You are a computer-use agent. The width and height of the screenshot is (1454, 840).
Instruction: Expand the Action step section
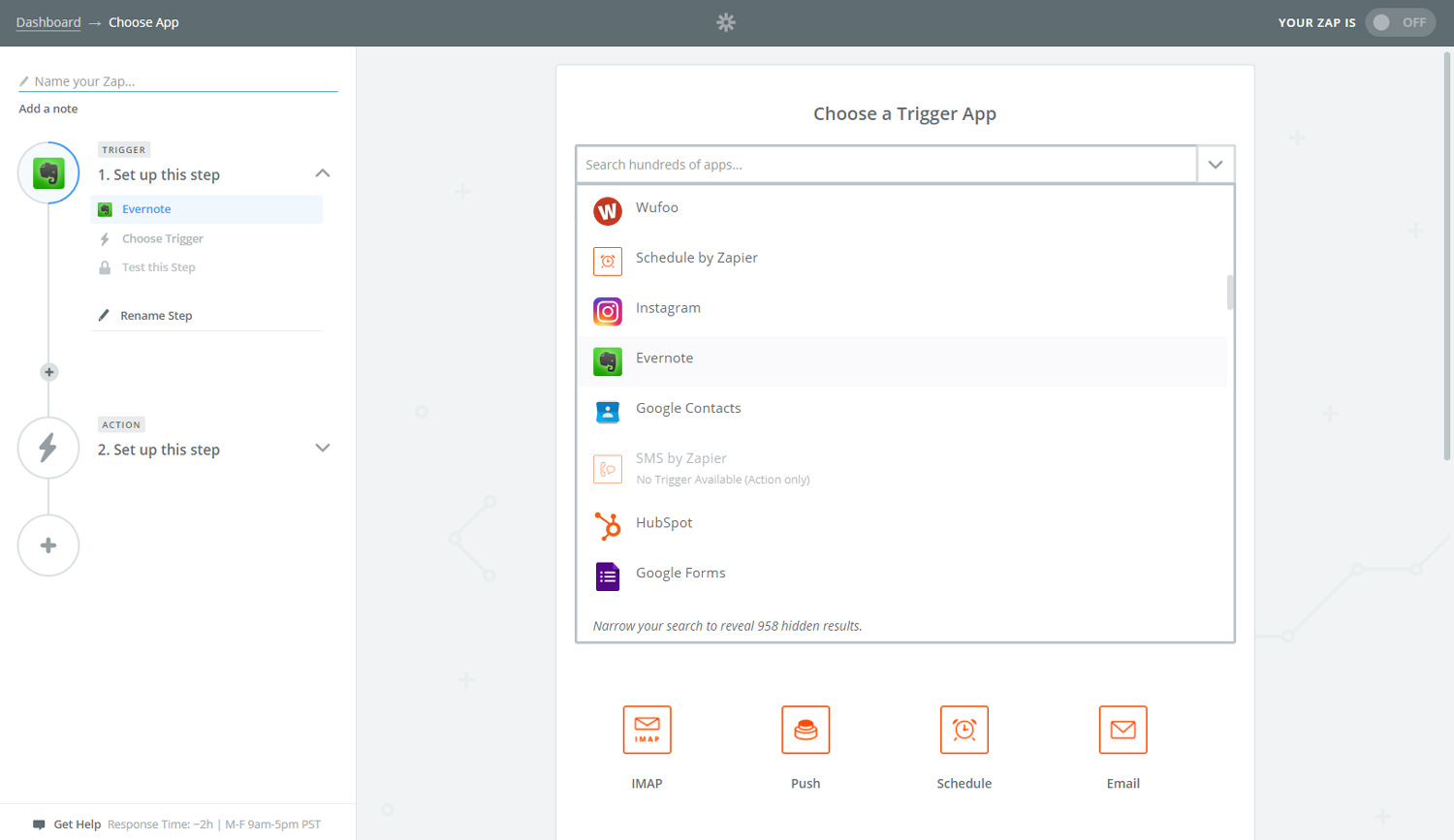pyautogui.click(x=322, y=448)
